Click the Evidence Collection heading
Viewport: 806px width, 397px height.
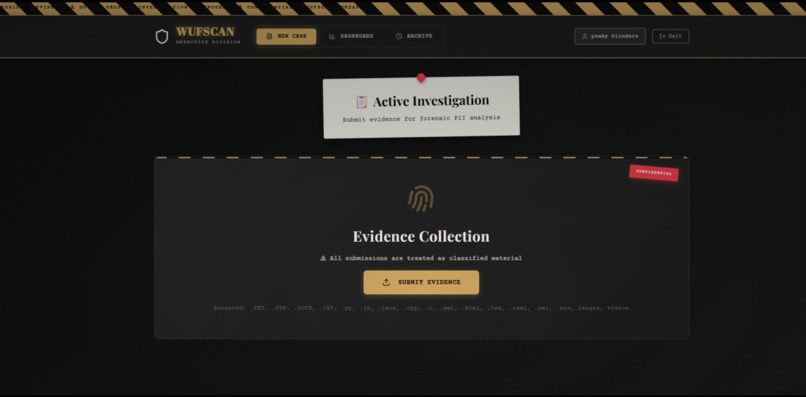tap(421, 237)
